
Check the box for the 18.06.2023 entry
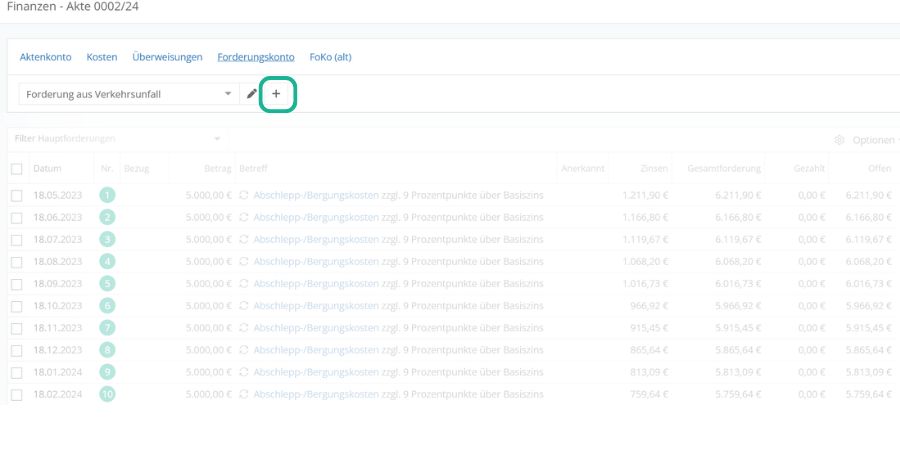(16, 217)
